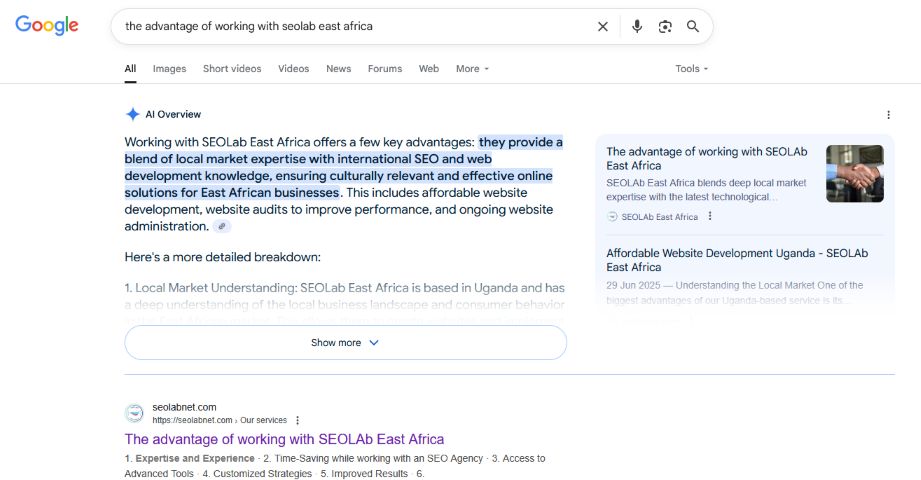The width and height of the screenshot is (921, 480).
Task: Open three-dot menu next to Our services
Action: pyautogui.click(x=297, y=420)
